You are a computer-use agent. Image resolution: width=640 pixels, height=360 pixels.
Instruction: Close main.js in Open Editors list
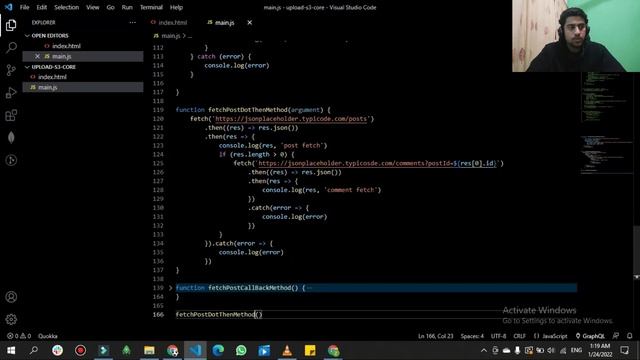[37, 56]
